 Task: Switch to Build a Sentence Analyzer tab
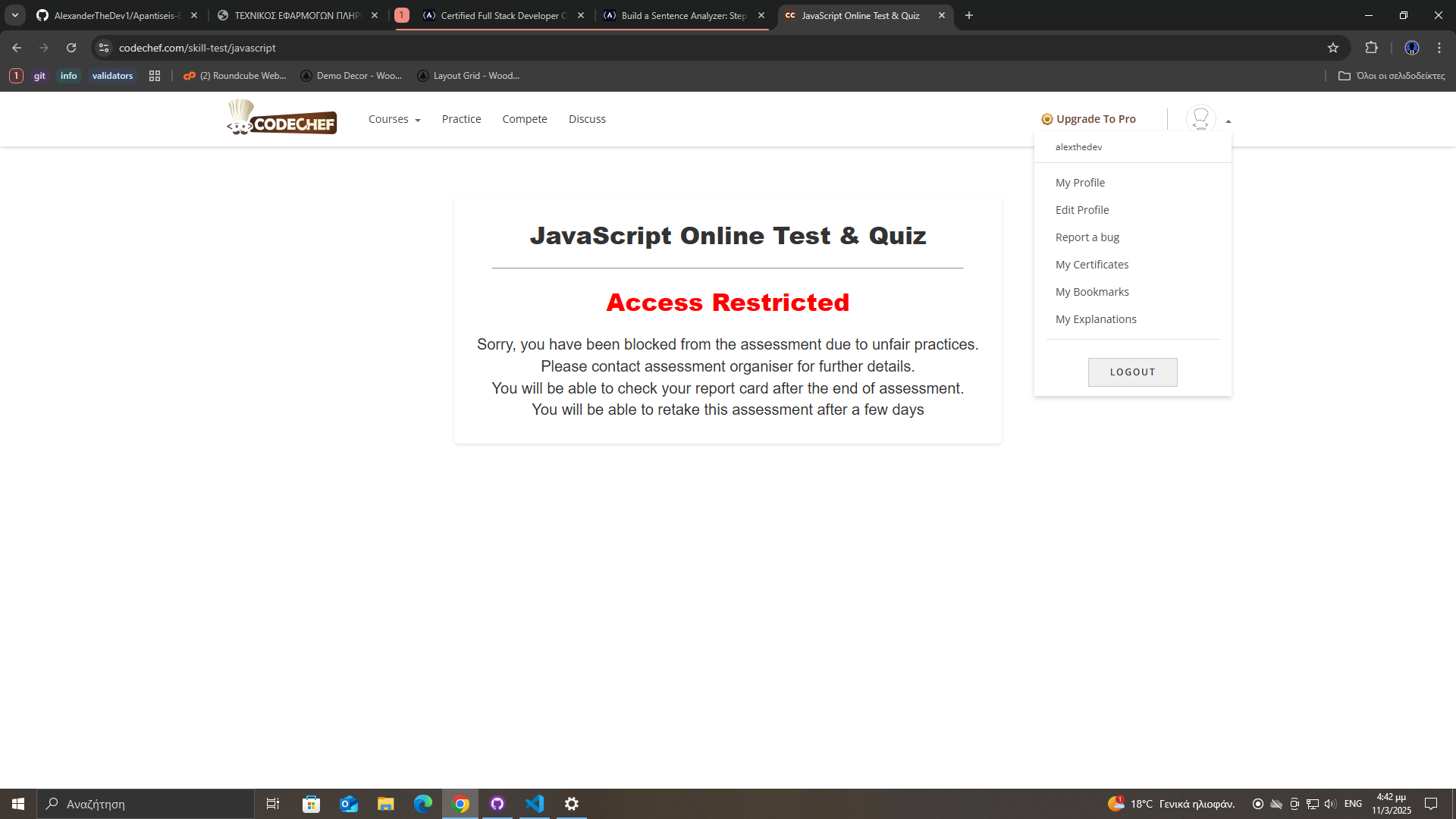(682, 15)
